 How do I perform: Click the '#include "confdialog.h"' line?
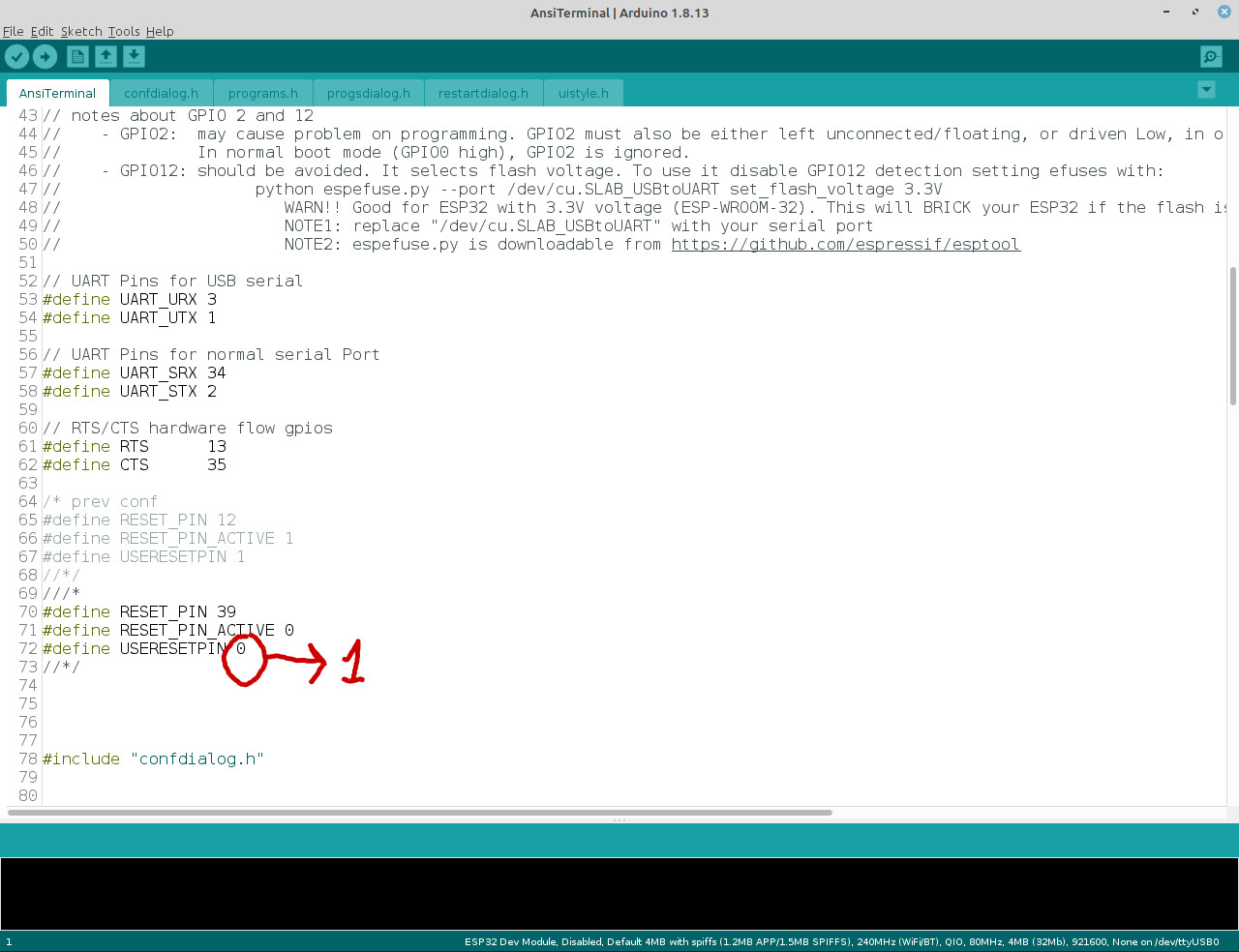pyautogui.click(x=153, y=759)
